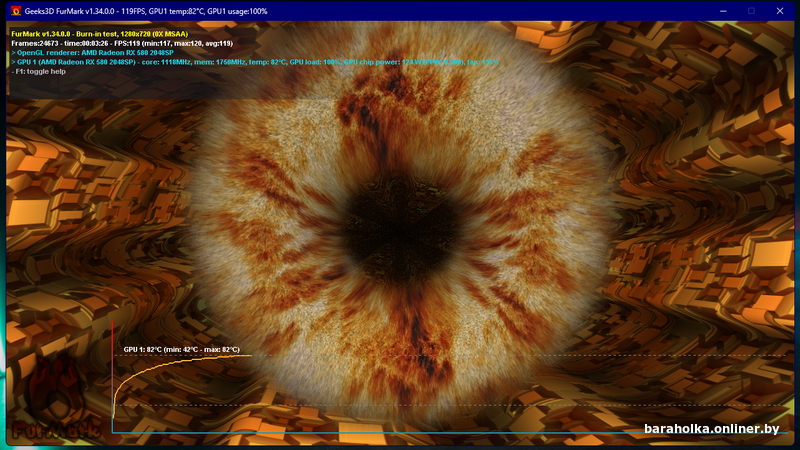Screen dimensions: 800x450
Task: Maximize the FurMark window
Action: point(751,11)
